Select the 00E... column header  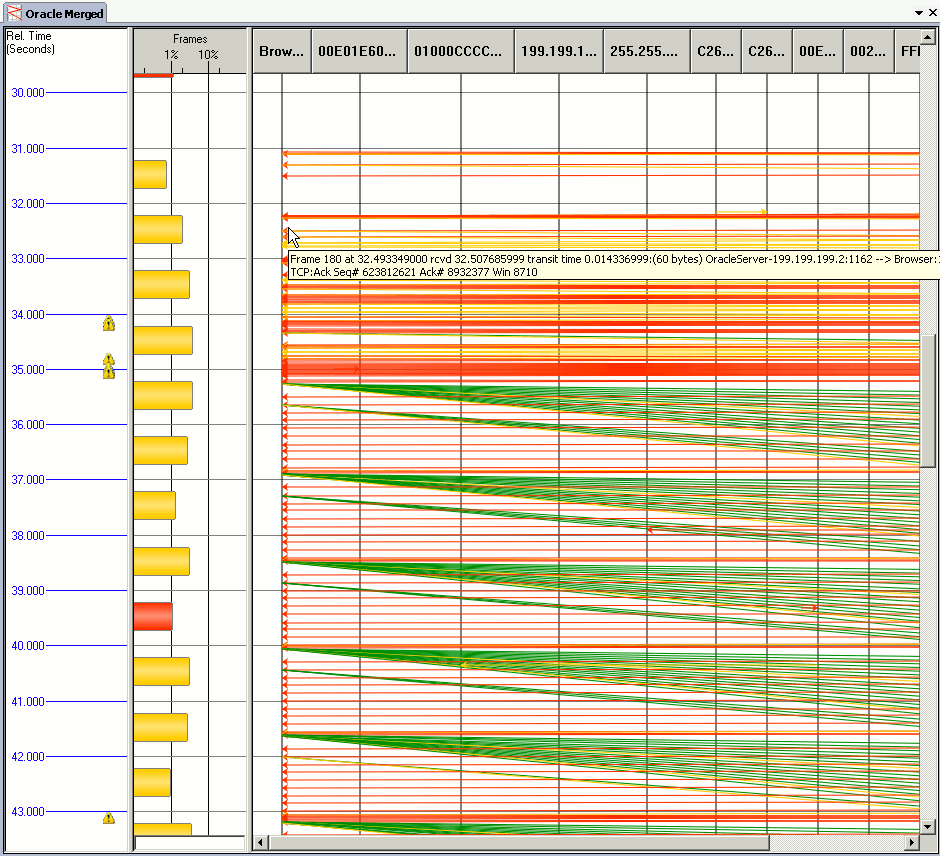click(818, 52)
